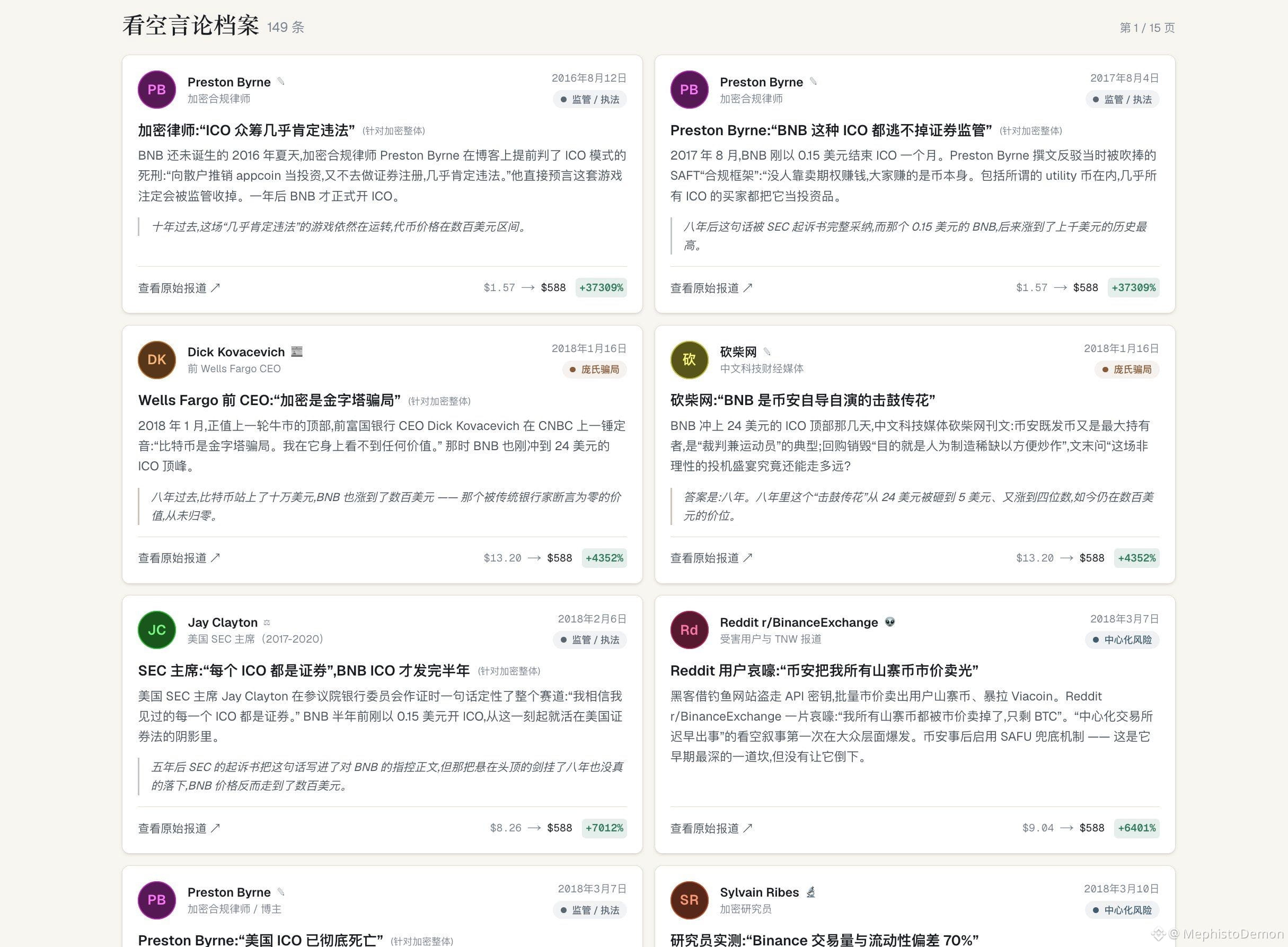Click the 砍 avatar for 砍柴网

(689, 360)
